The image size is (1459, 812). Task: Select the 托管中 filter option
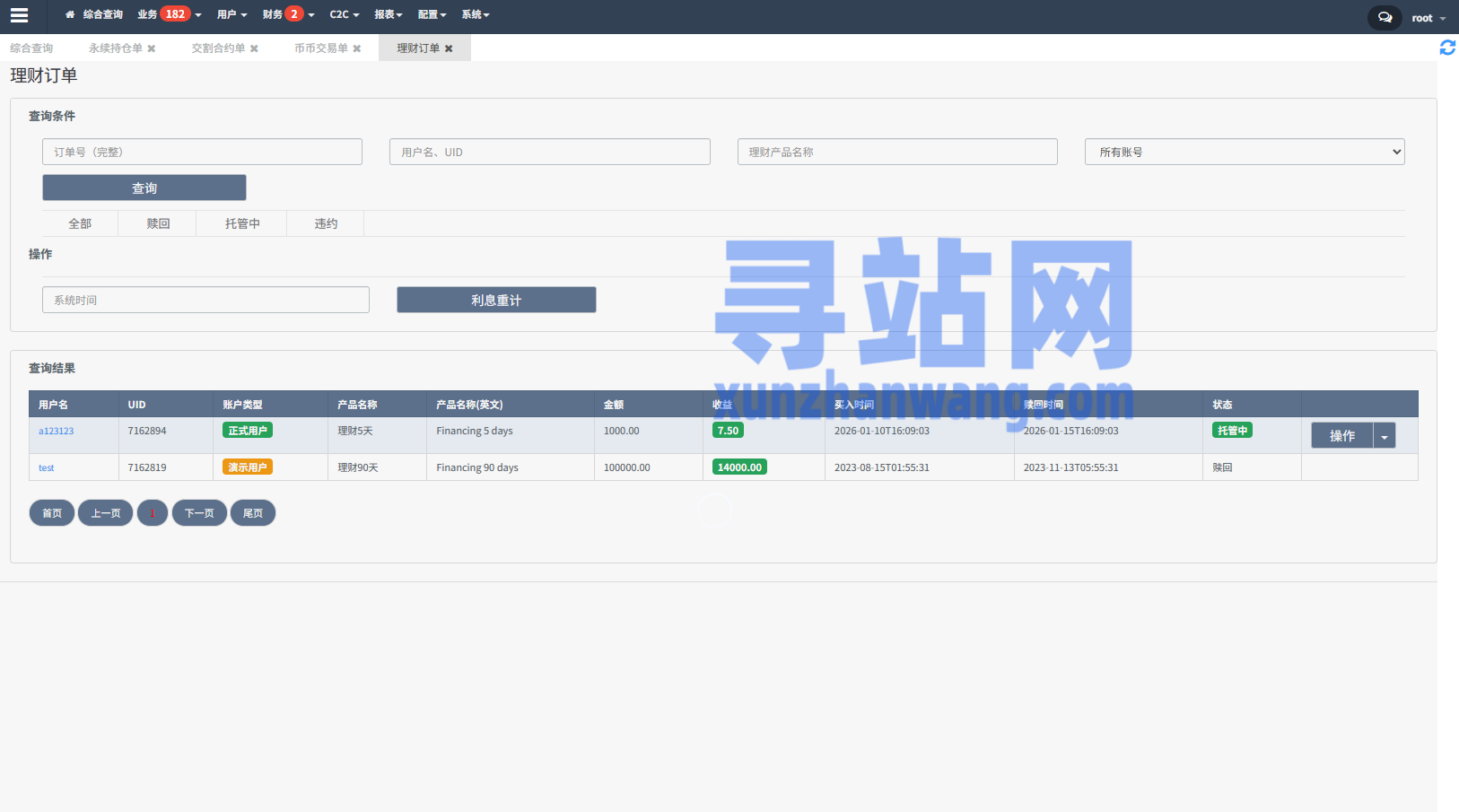[240, 223]
